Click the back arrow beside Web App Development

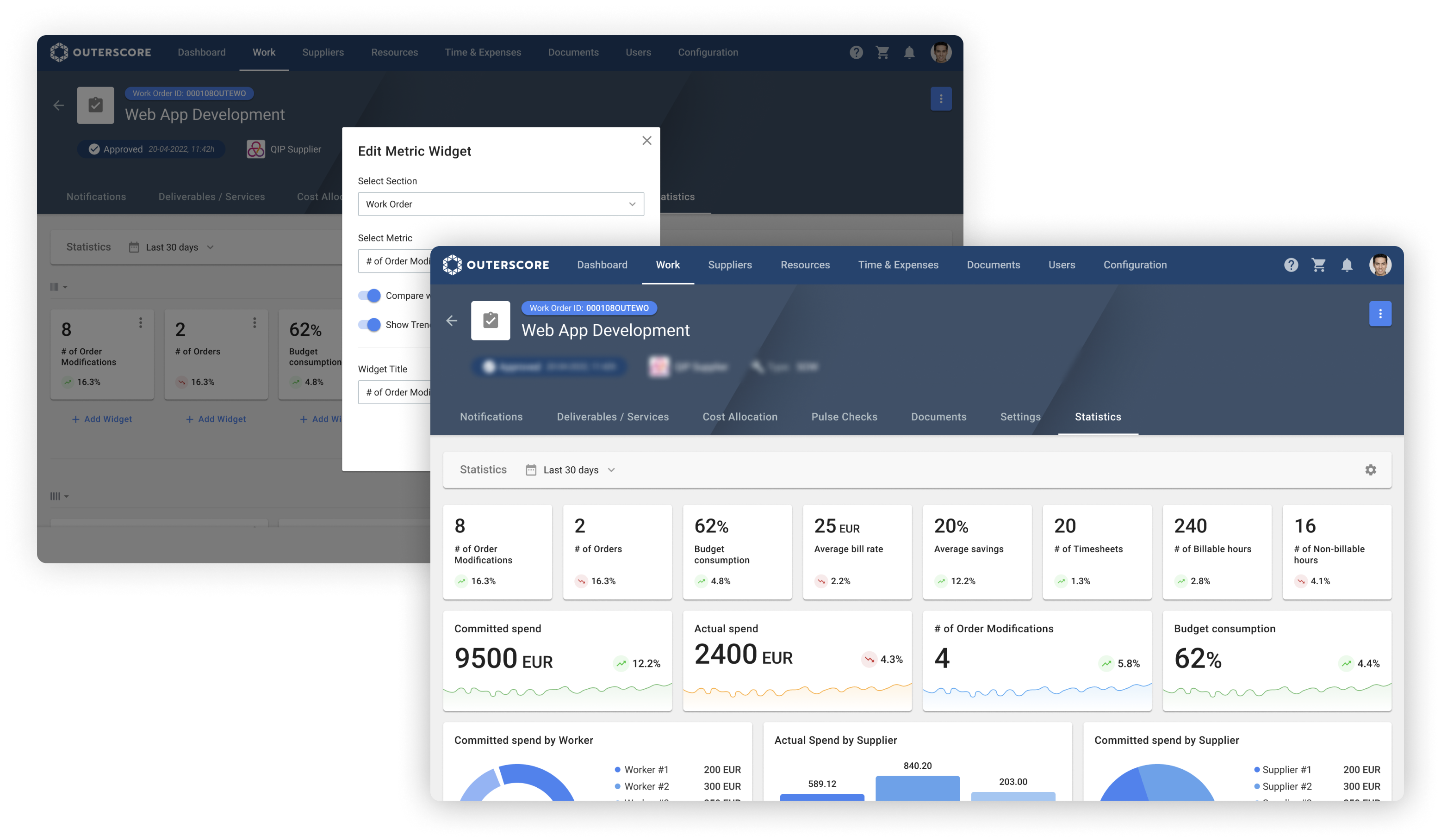tap(452, 321)
